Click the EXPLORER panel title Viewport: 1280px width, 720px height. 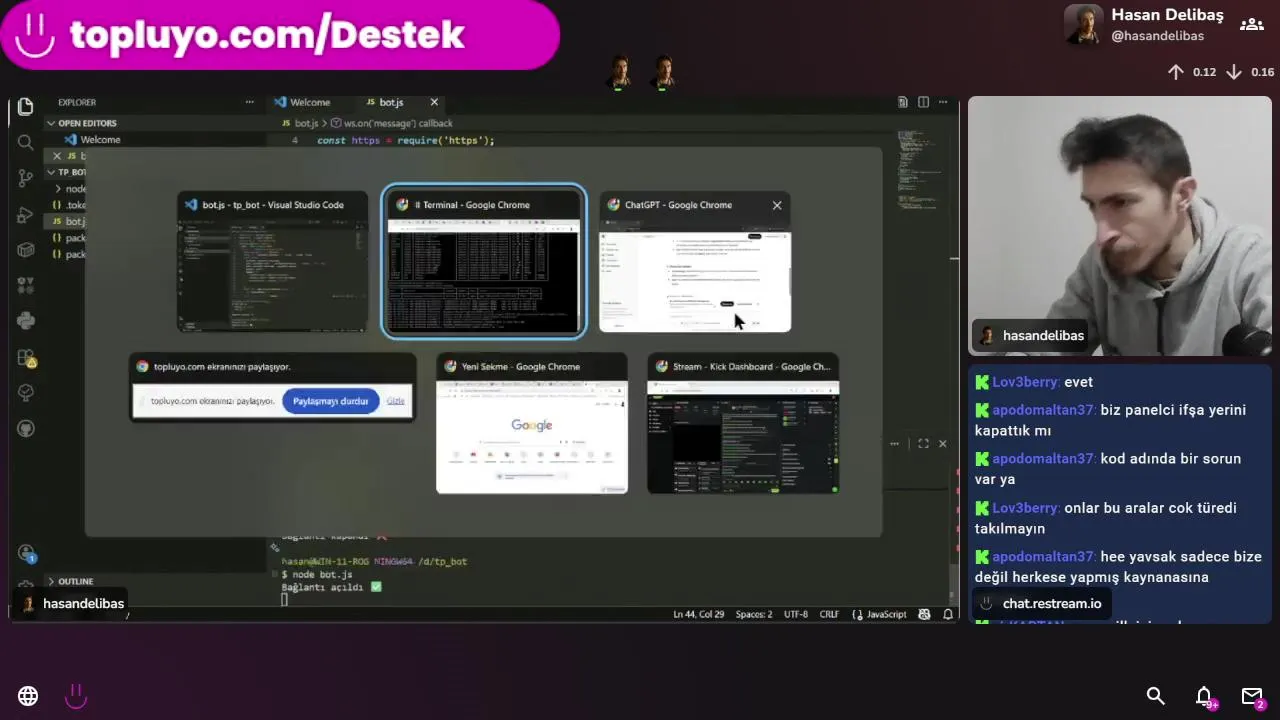[77, 102]
